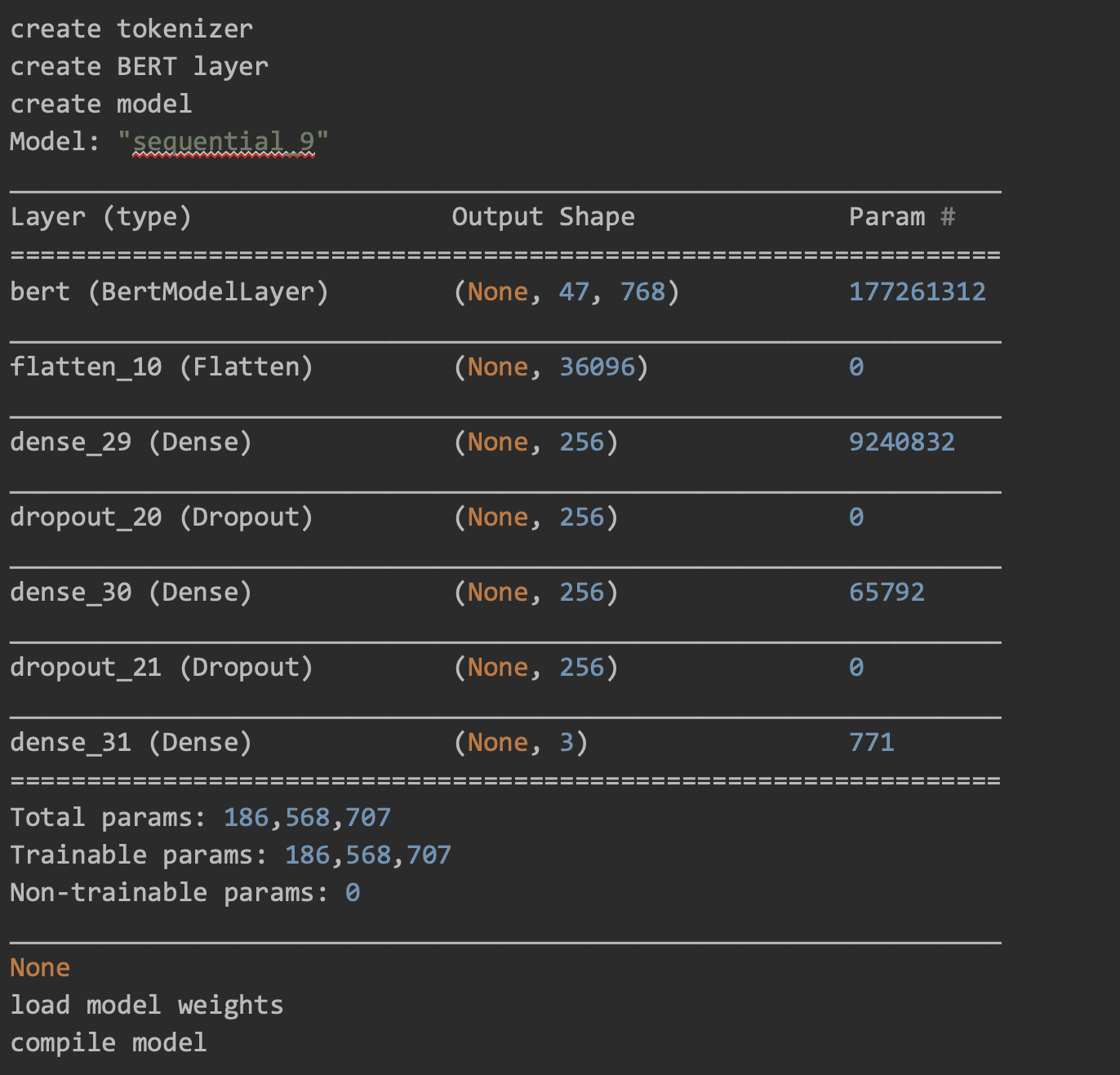Click the "dropout_20 (Dropout)" layer name
The width and height of the screenshot is (1120, 1075).
point(162,517)
